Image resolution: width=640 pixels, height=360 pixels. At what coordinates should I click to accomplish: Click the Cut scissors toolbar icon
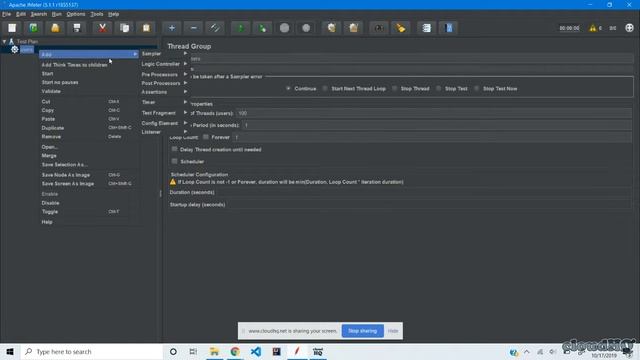102,28
